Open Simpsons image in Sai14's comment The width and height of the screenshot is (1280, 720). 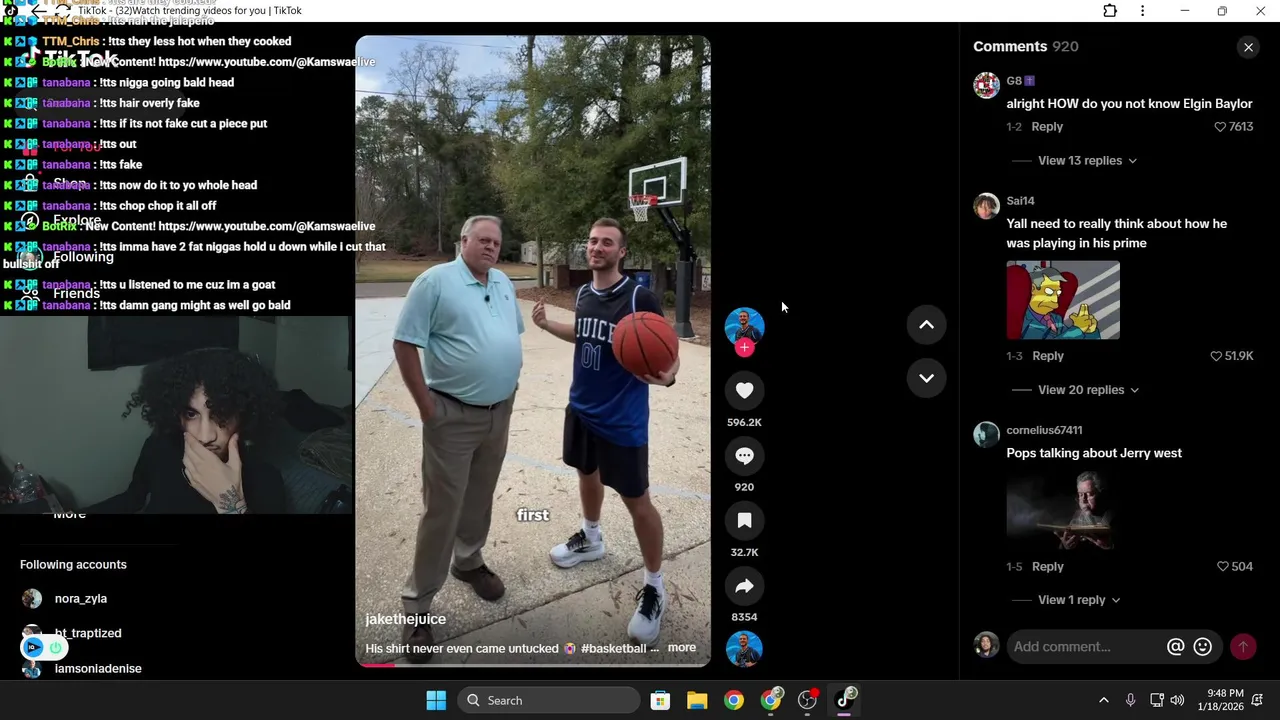(1063, 300)
